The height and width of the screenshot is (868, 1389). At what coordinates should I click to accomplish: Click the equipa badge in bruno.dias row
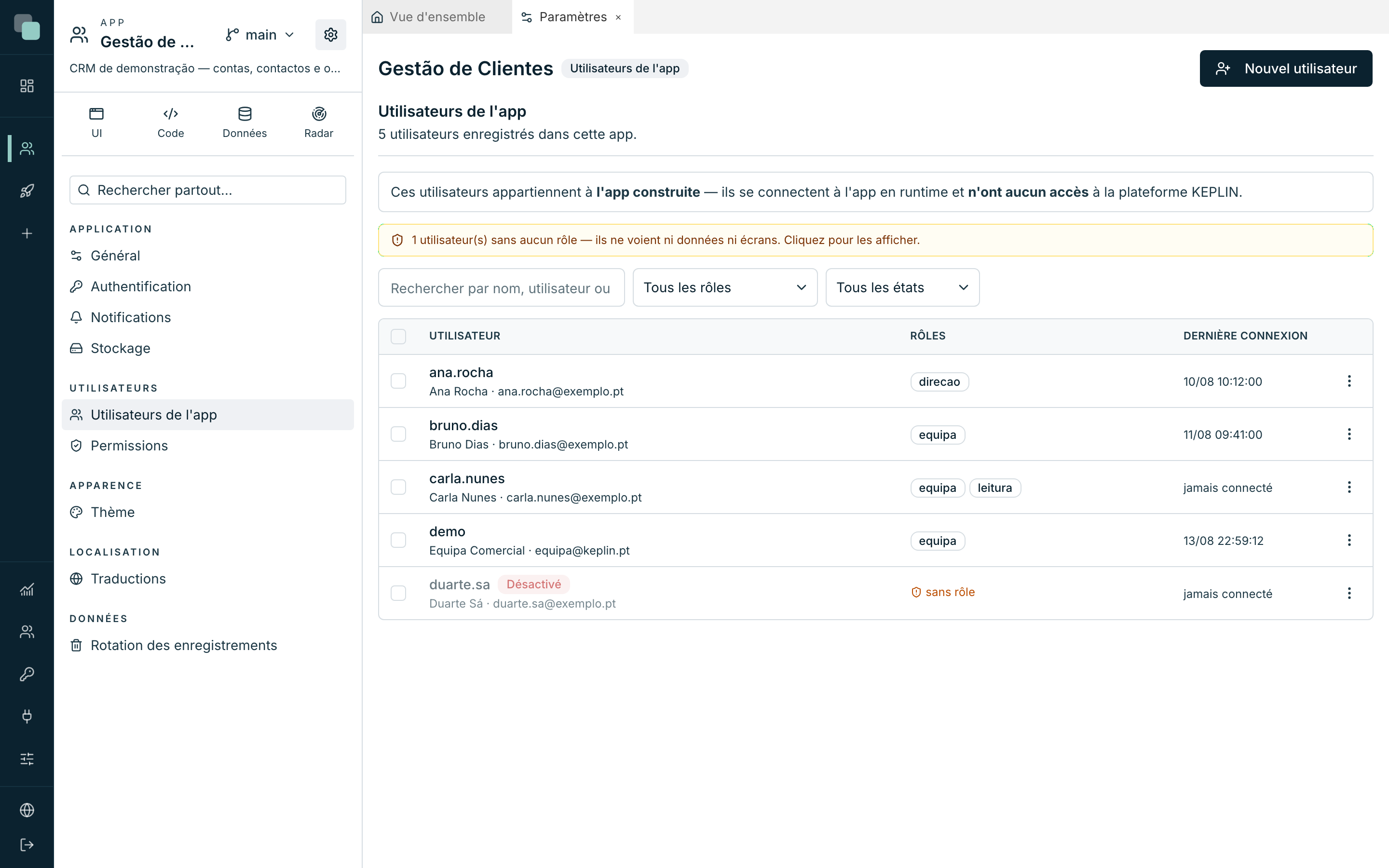(x=937, y=435)
